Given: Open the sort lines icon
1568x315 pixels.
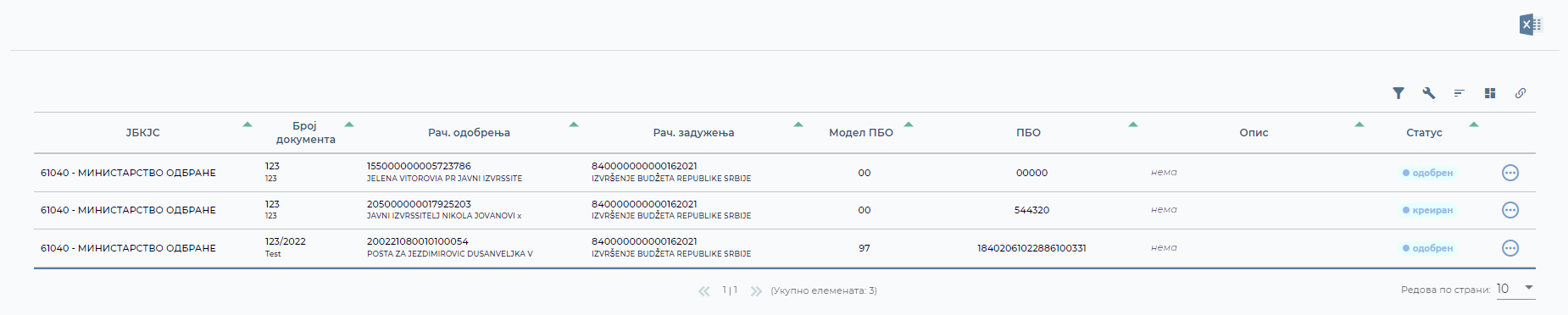Looking at the screenshot, I should coord(1460,93).
